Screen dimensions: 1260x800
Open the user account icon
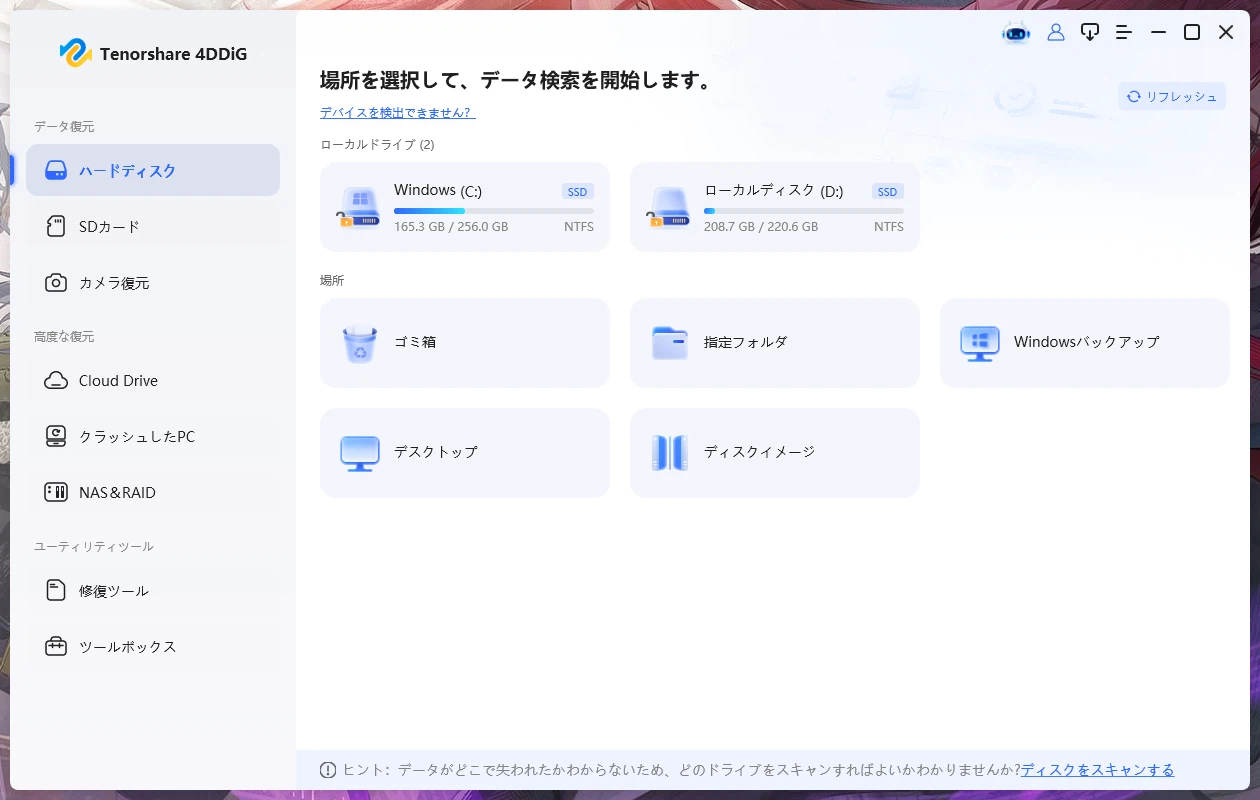coord(1056,33)
